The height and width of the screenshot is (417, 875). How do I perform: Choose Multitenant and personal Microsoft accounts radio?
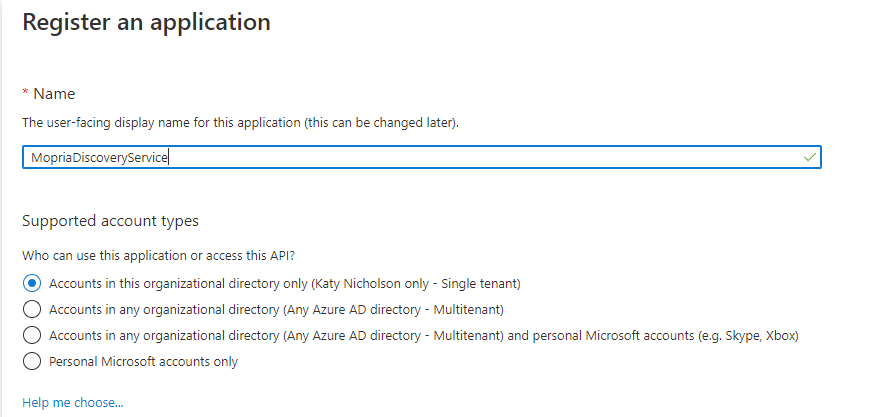click(31, 335)
